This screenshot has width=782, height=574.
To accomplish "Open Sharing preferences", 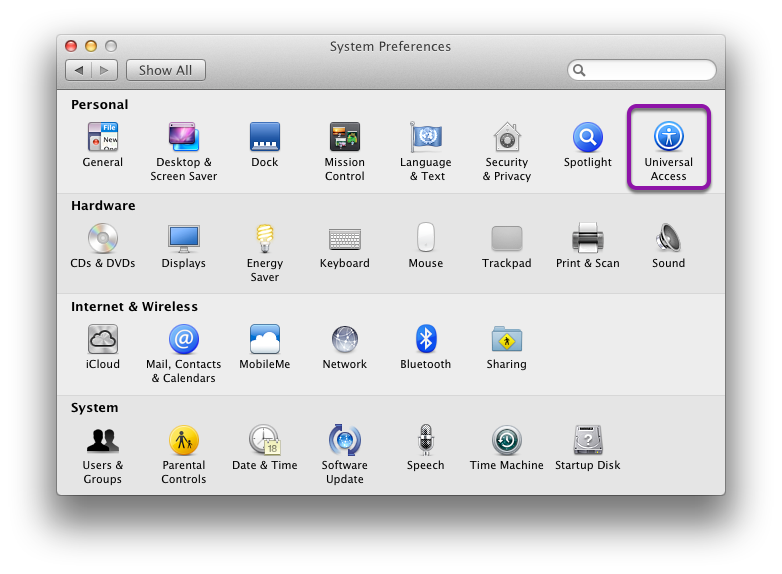I will click(507, 347).
